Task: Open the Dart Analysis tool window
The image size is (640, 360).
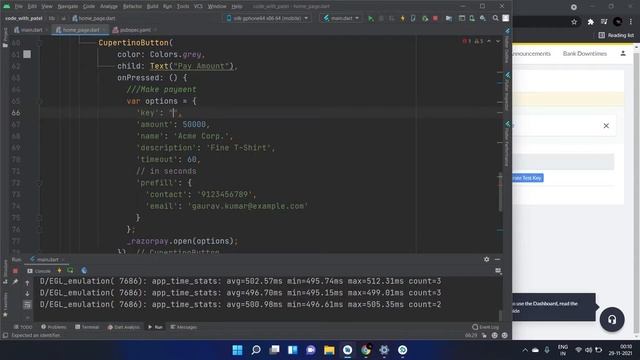Action: click(x=123, y=327)
